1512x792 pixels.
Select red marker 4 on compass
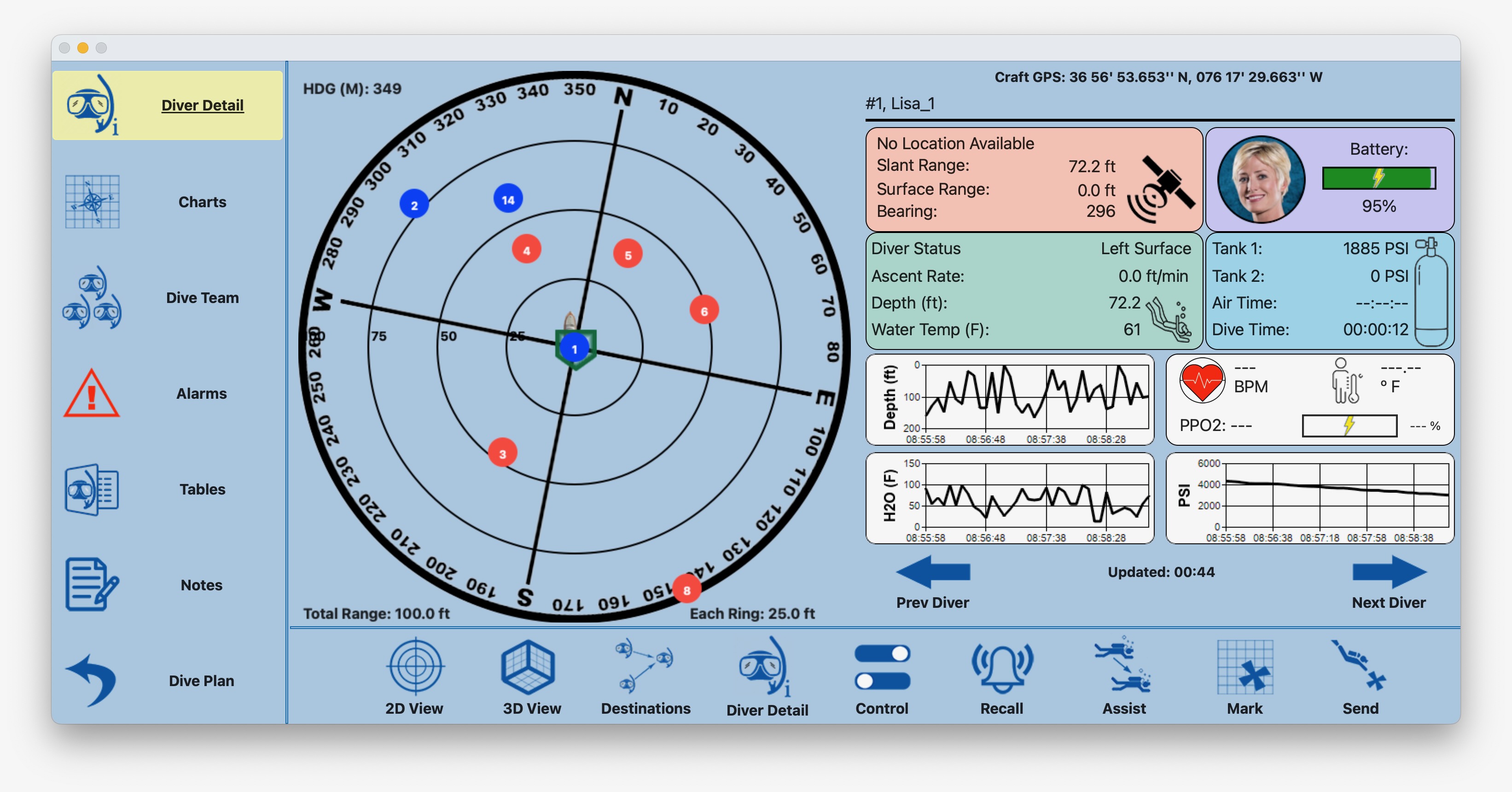(527, 250)
